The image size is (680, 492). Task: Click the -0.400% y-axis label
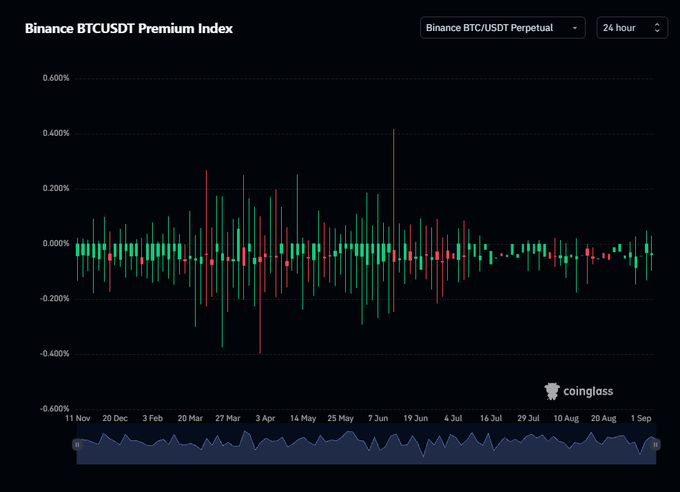tap(55, 354)
